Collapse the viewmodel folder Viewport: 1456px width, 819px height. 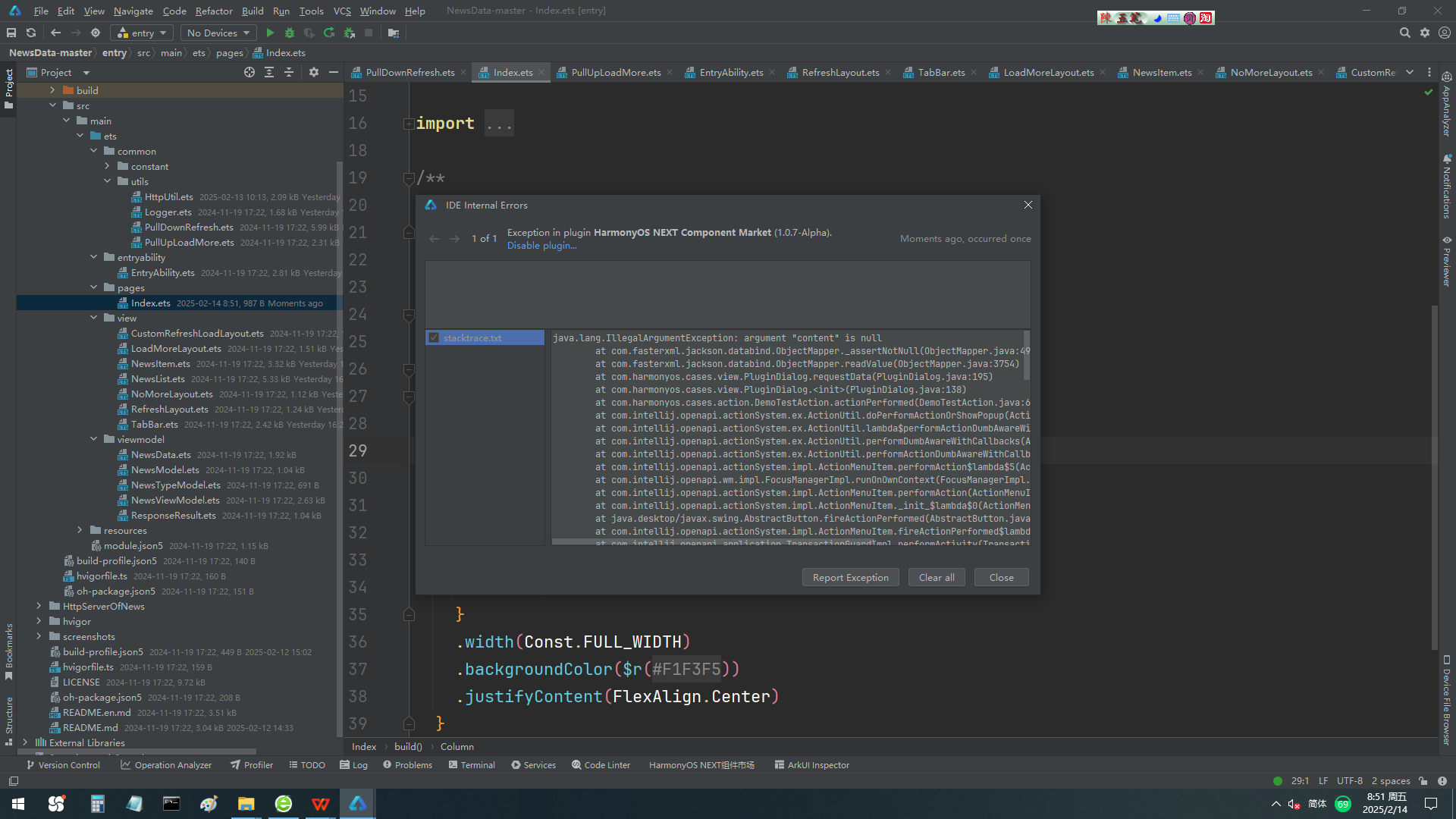tap(94, 440)
